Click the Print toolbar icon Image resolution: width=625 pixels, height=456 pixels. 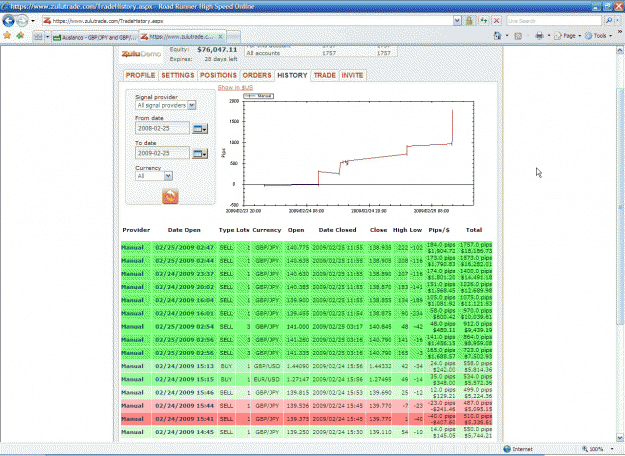[539, 36]
